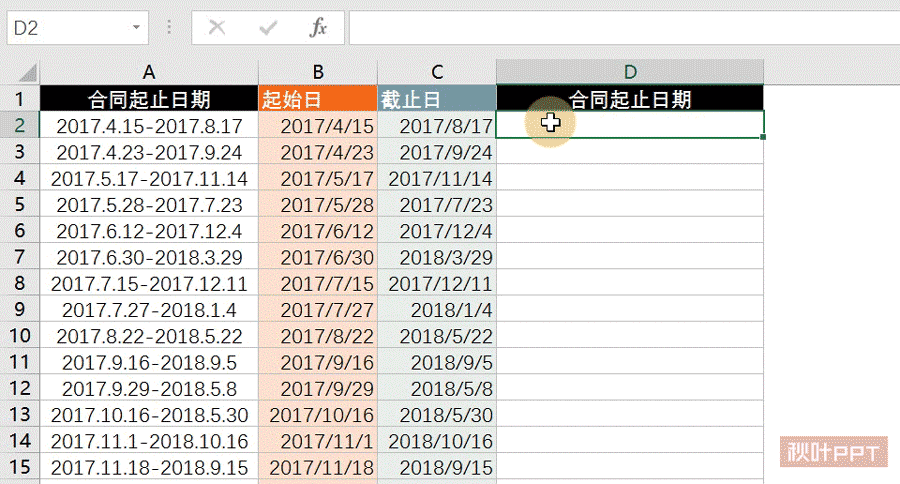Screen dimensions: 900x484
Task: Select column C header
Action: 437,72
